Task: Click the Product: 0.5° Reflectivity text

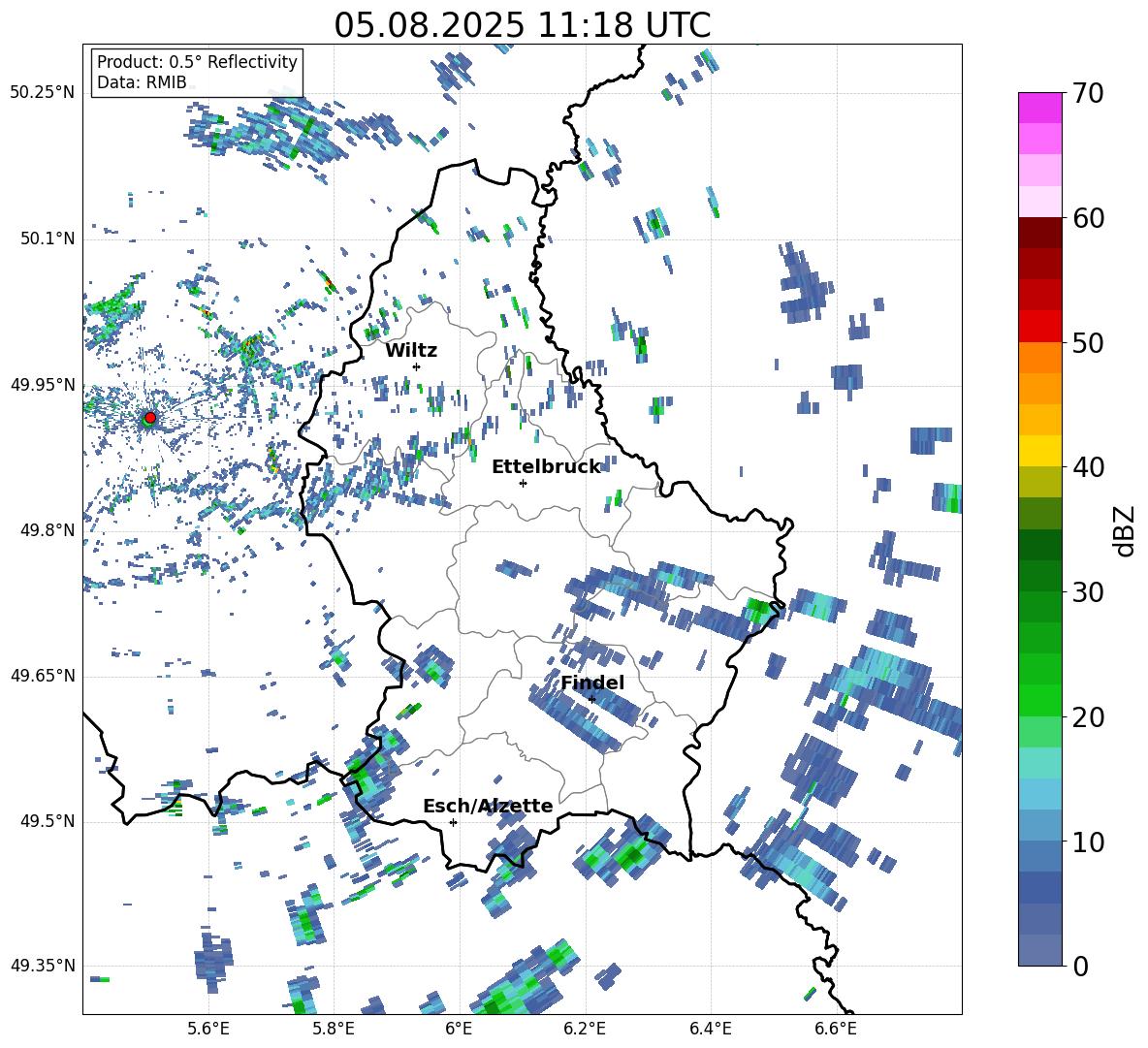Action: tap(197, 62)
